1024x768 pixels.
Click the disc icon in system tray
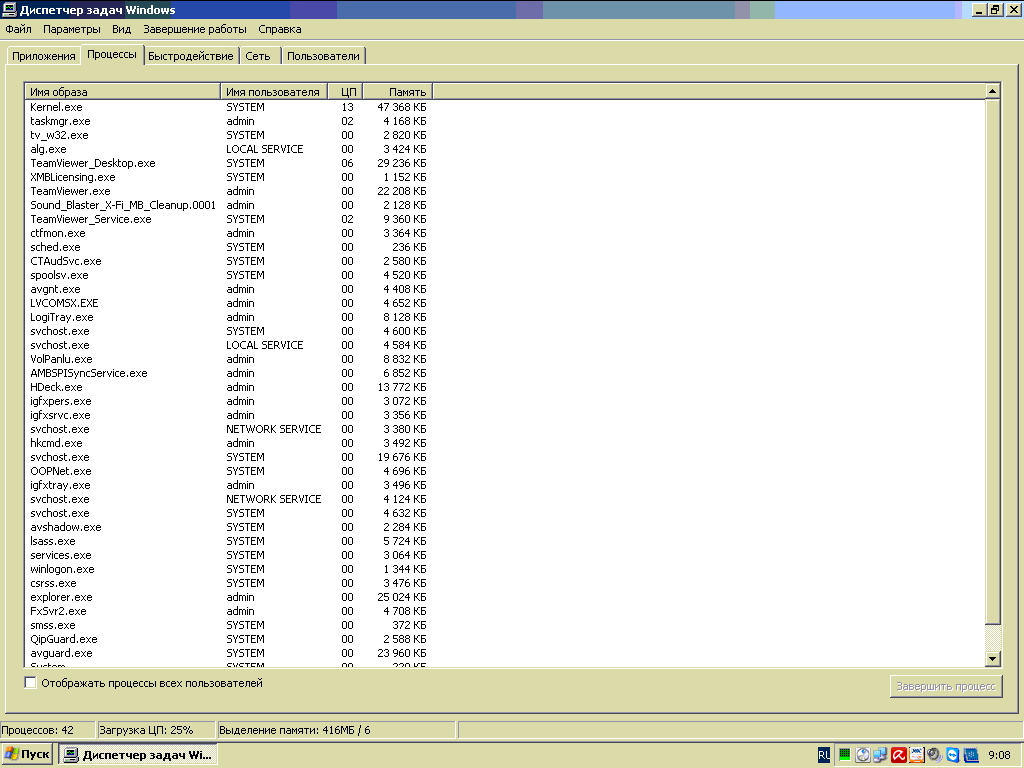click(x=863, y=755)
